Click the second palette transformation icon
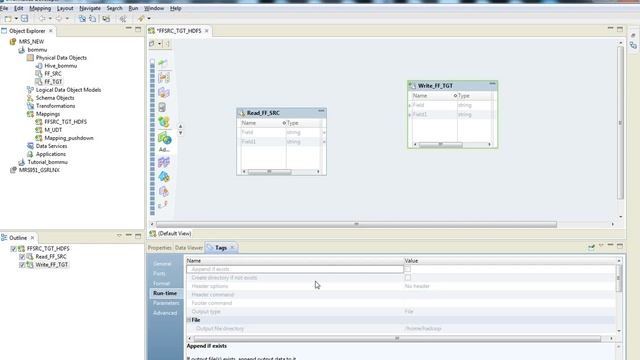The image size is (640, 360). tap(164, 77)
